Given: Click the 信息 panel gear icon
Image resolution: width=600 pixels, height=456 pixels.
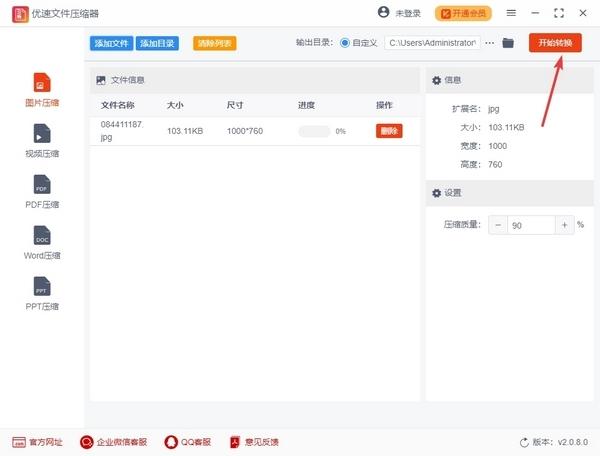Looking at the screenshot, I should 437,80.
